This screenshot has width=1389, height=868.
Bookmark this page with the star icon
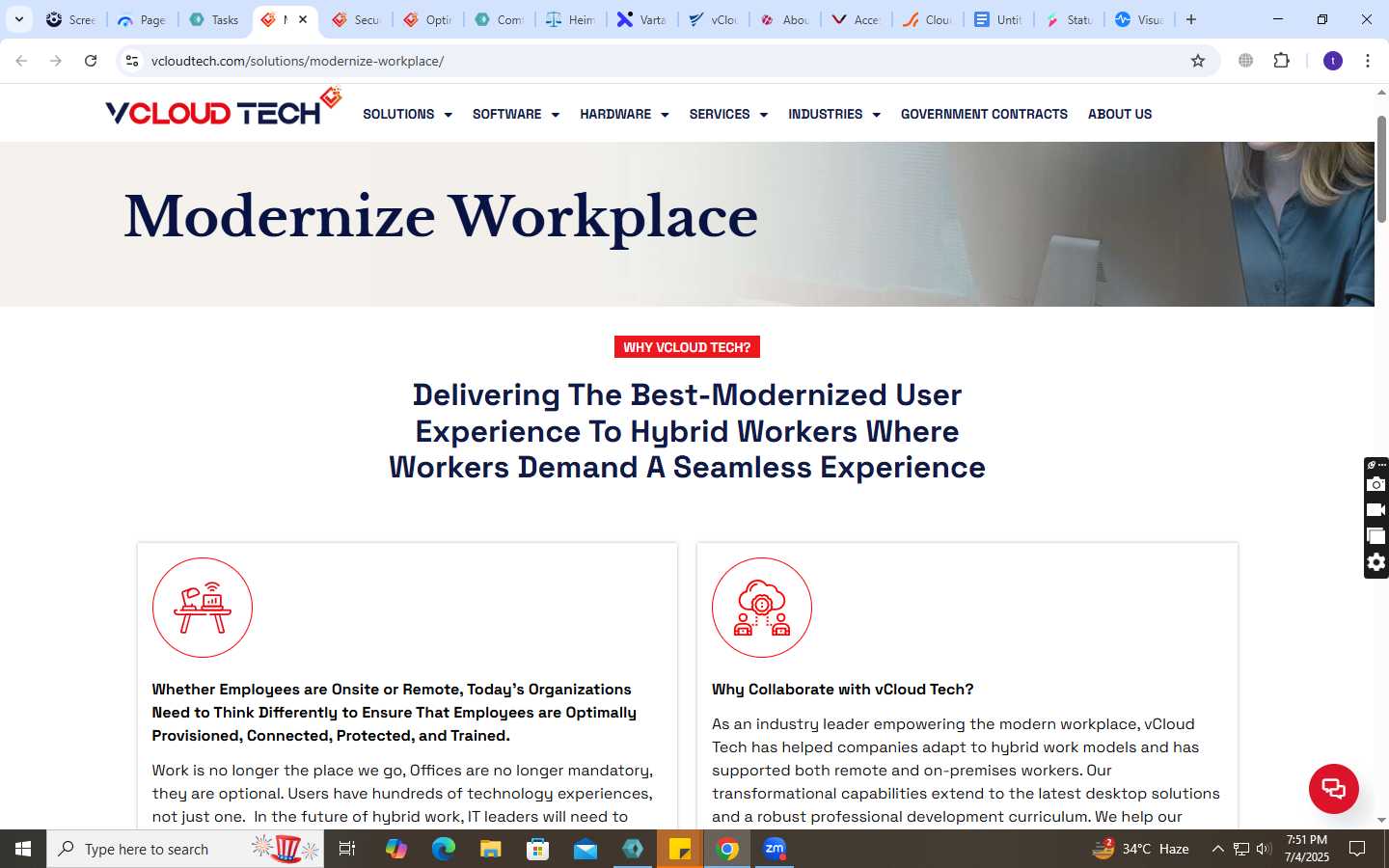(x=1198, y=61)
